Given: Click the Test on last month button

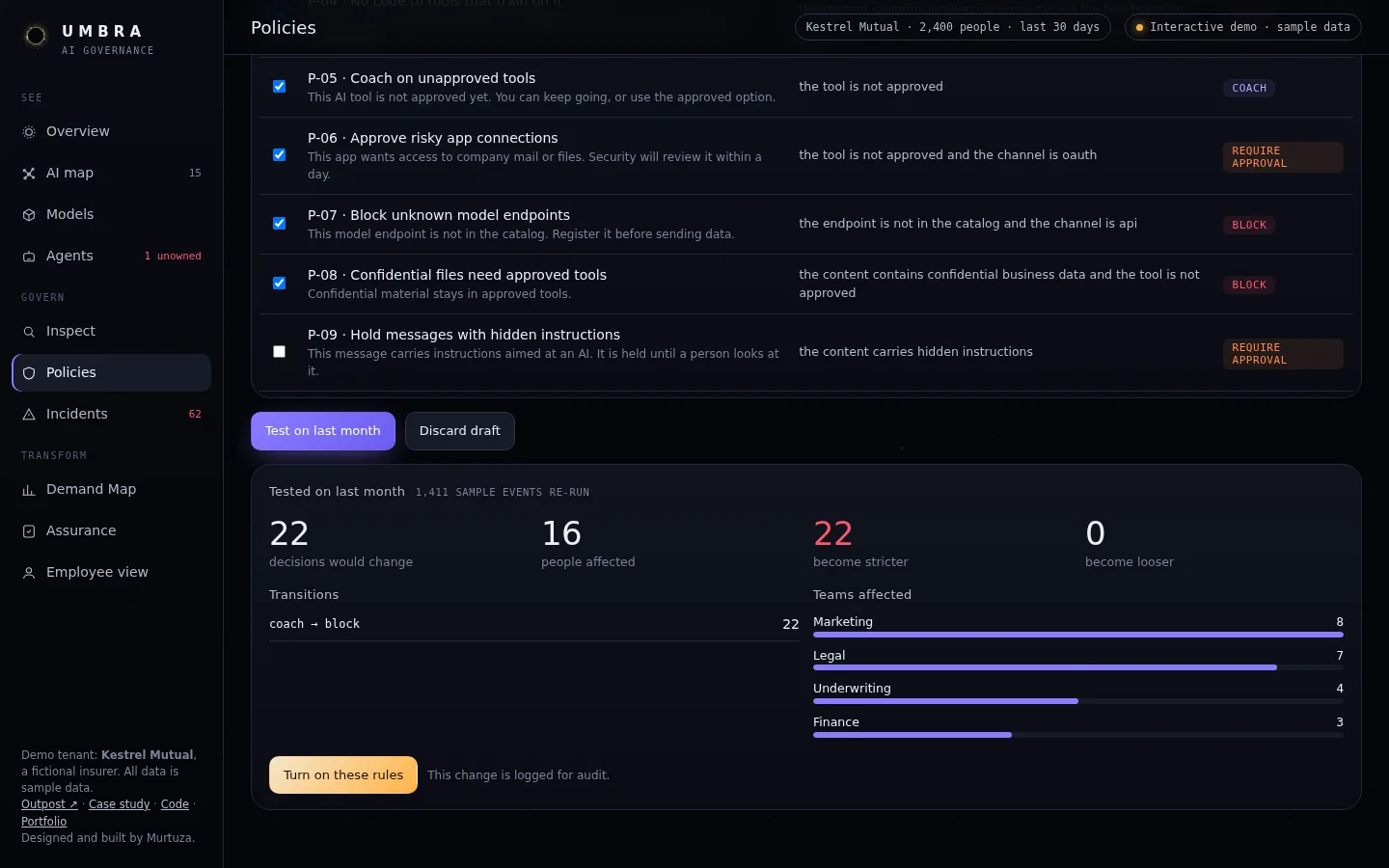Looking at the screenshot, I should 323,431.
